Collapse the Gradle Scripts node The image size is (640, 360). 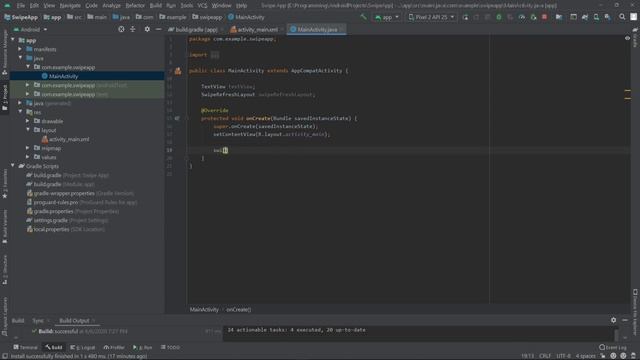(x=13, y=166)
